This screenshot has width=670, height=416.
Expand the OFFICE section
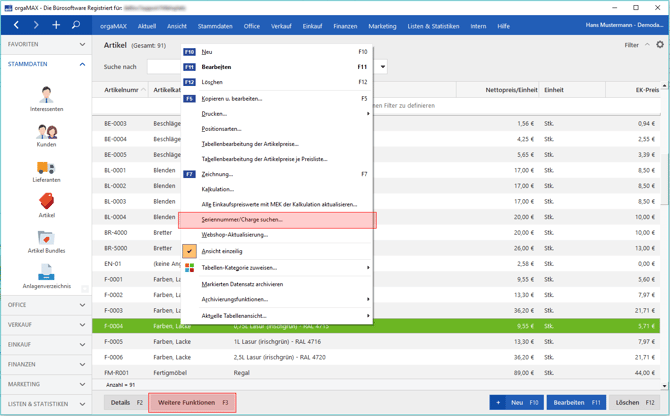[x=46, y=305]
